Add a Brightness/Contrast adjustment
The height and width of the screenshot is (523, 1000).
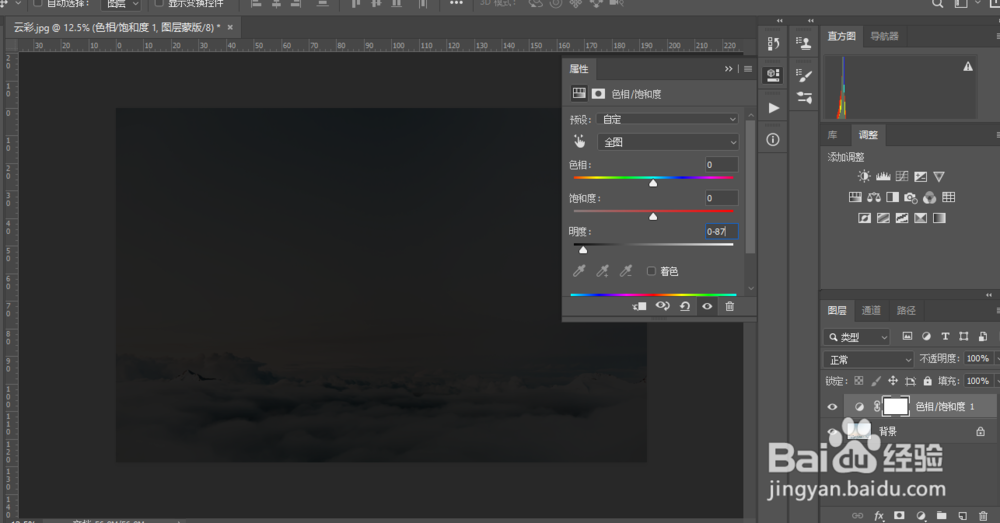(x=864, y=177)
